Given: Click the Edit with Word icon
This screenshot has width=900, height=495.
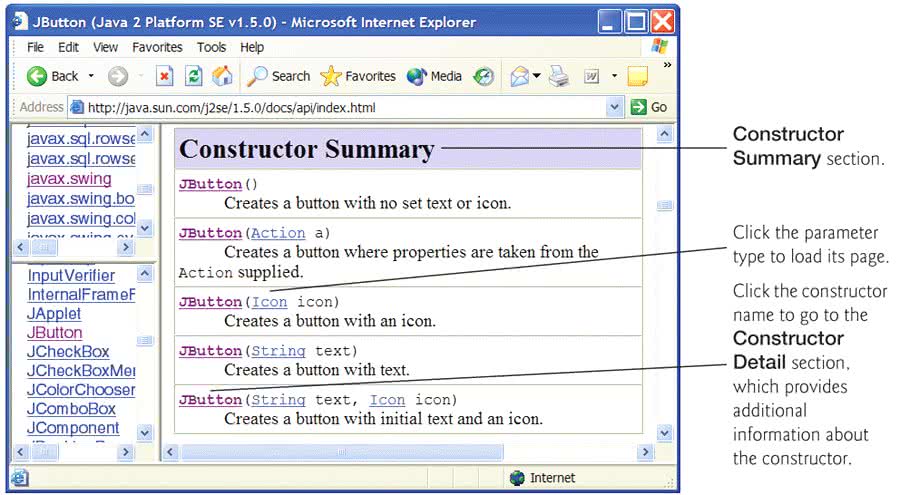Looking at the screenshot, I should (x=591, y=76).
